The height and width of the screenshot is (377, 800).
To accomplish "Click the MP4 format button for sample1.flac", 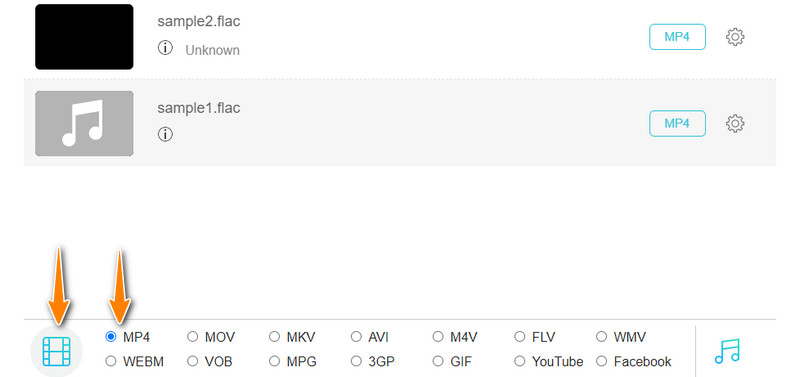I will click(x=677, y=123).
